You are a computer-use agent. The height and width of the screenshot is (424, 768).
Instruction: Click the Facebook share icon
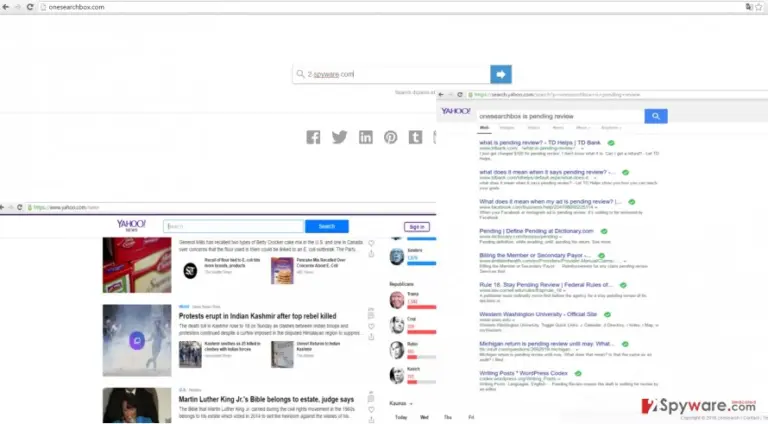[313, 137]
